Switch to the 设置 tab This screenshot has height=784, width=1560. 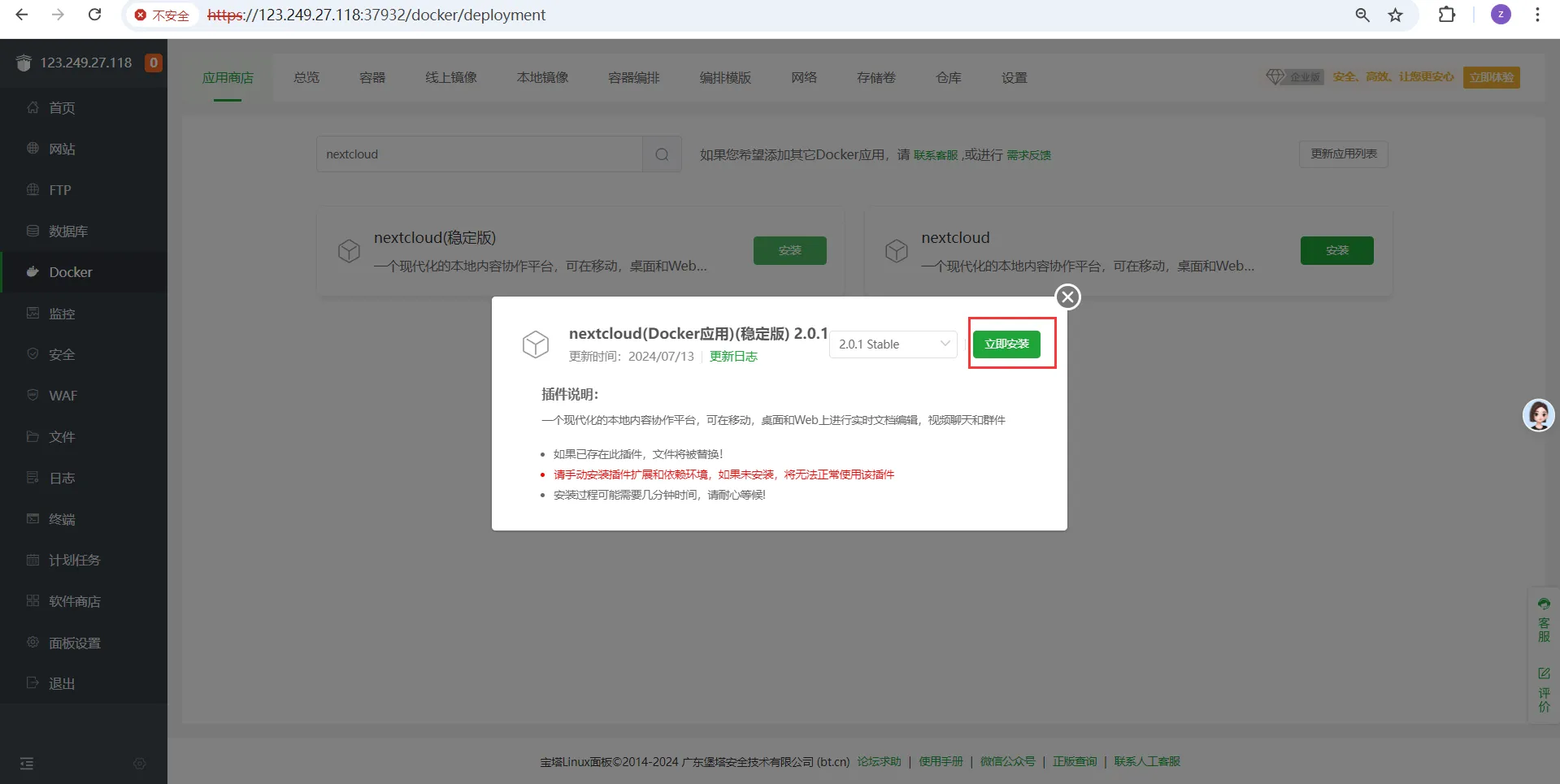coord(1015,78)
